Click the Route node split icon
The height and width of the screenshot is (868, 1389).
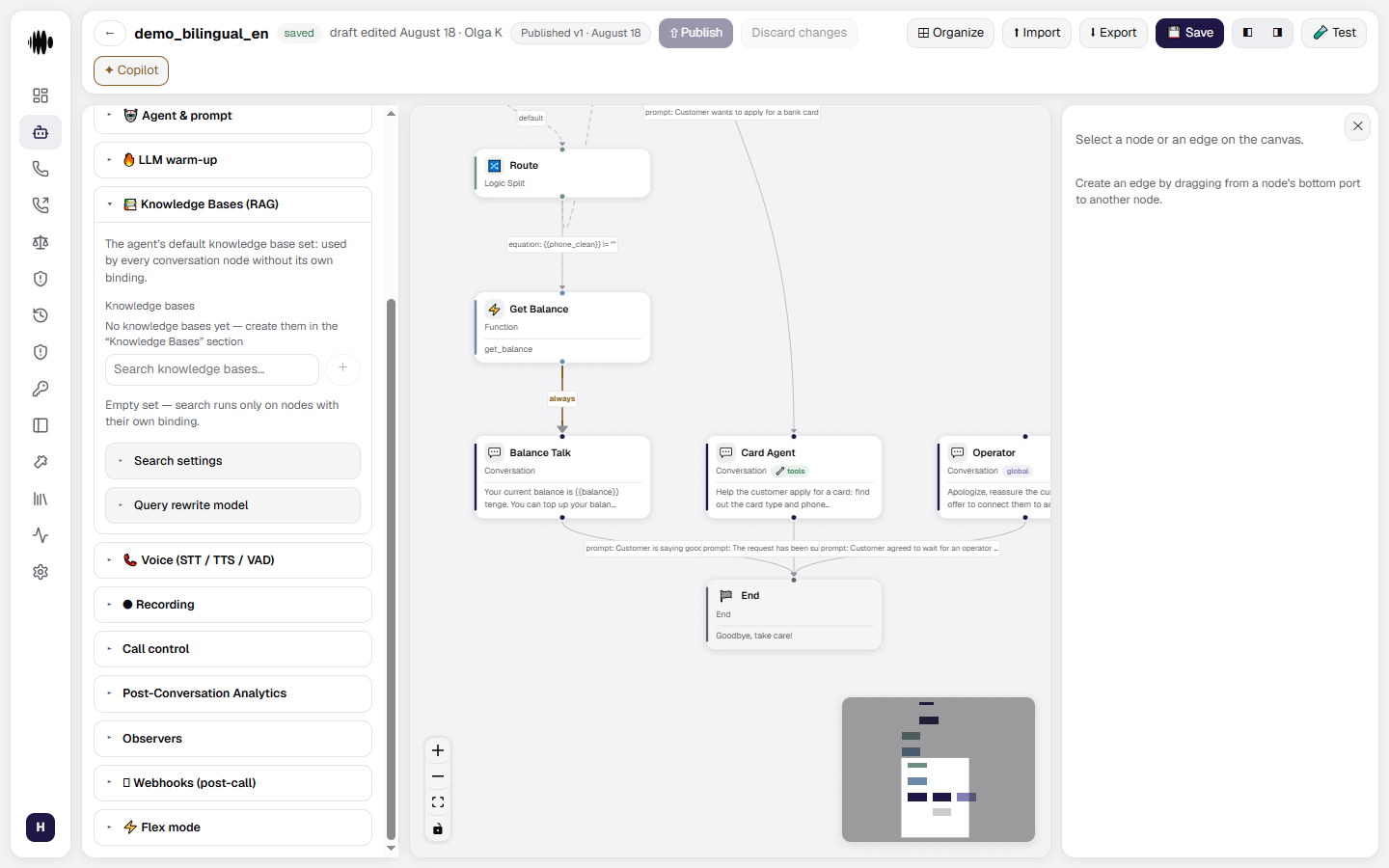click(495, 166)
